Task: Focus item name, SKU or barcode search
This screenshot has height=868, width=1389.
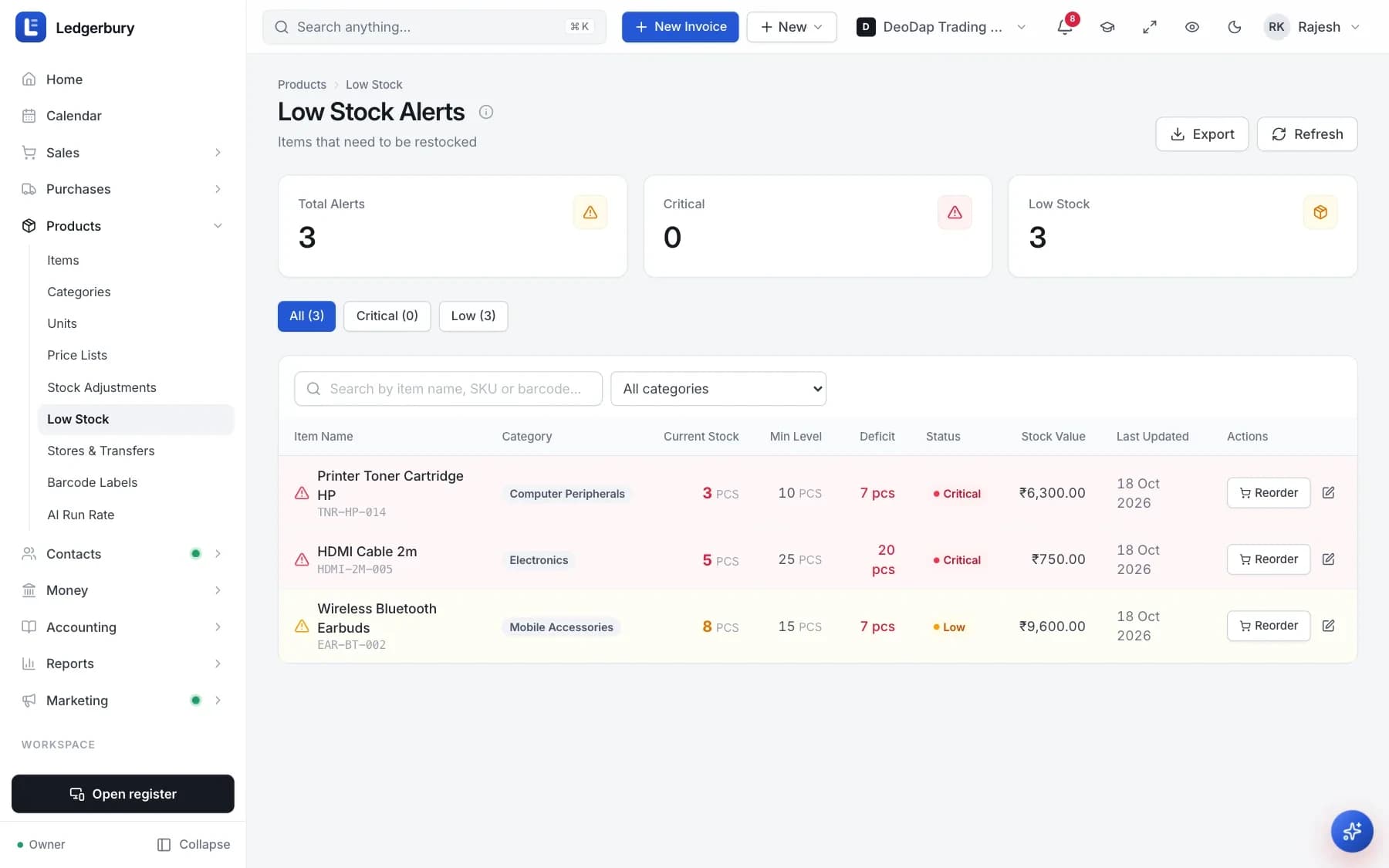Action: 448,389
